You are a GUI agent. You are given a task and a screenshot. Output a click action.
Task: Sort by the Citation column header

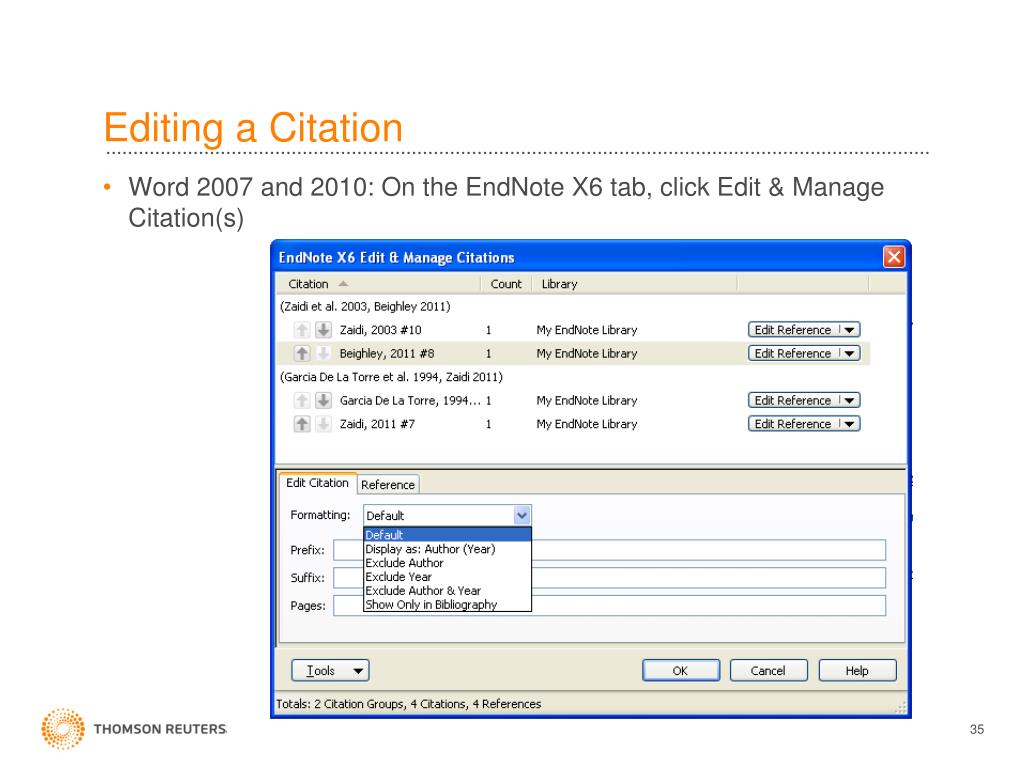377,284
